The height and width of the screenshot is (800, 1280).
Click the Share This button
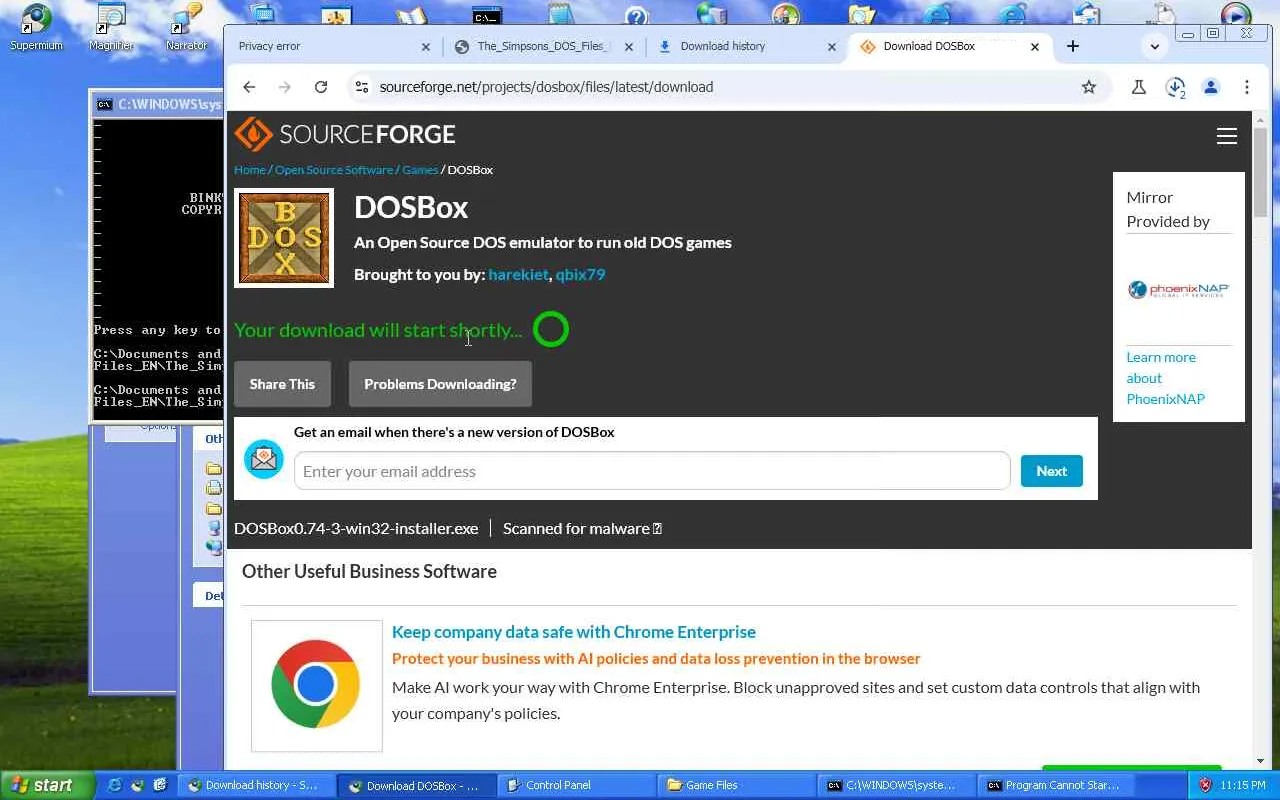[282, 384]
